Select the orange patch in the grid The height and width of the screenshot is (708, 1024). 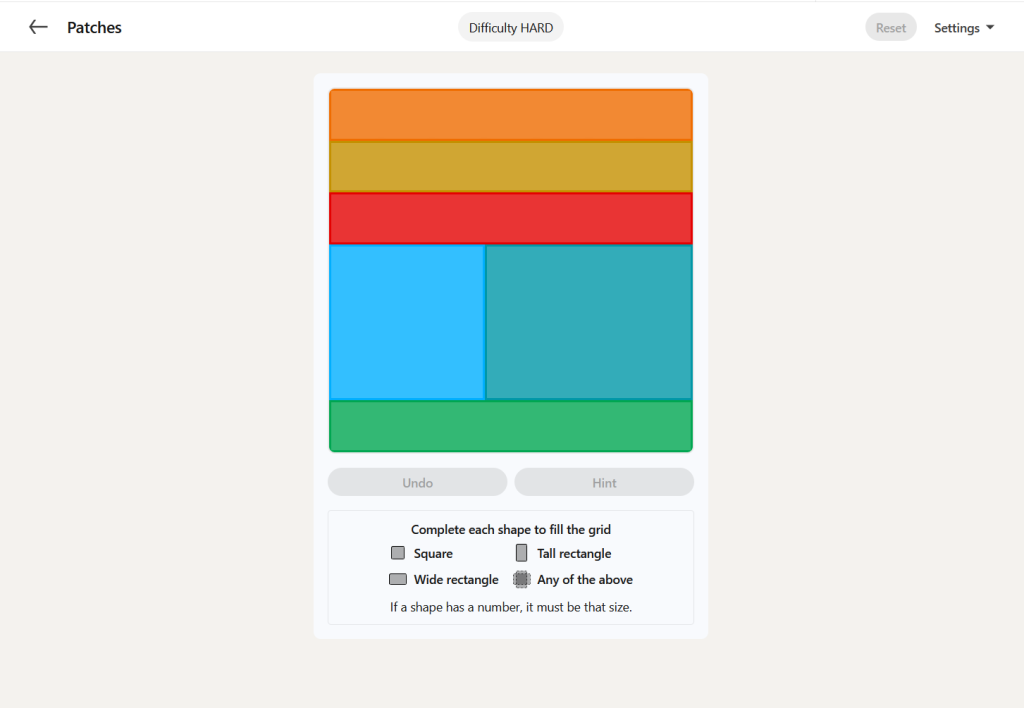coord(511,115)
